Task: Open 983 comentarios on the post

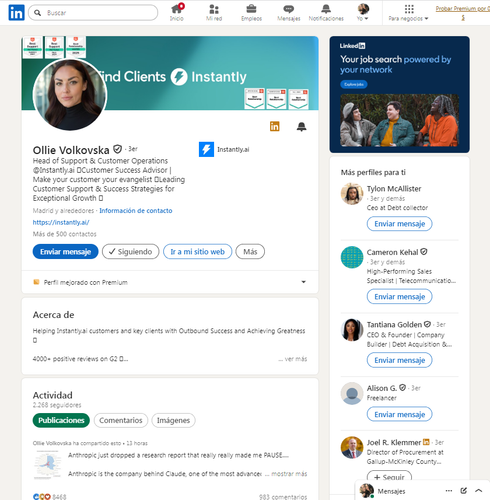Action: 283,497
